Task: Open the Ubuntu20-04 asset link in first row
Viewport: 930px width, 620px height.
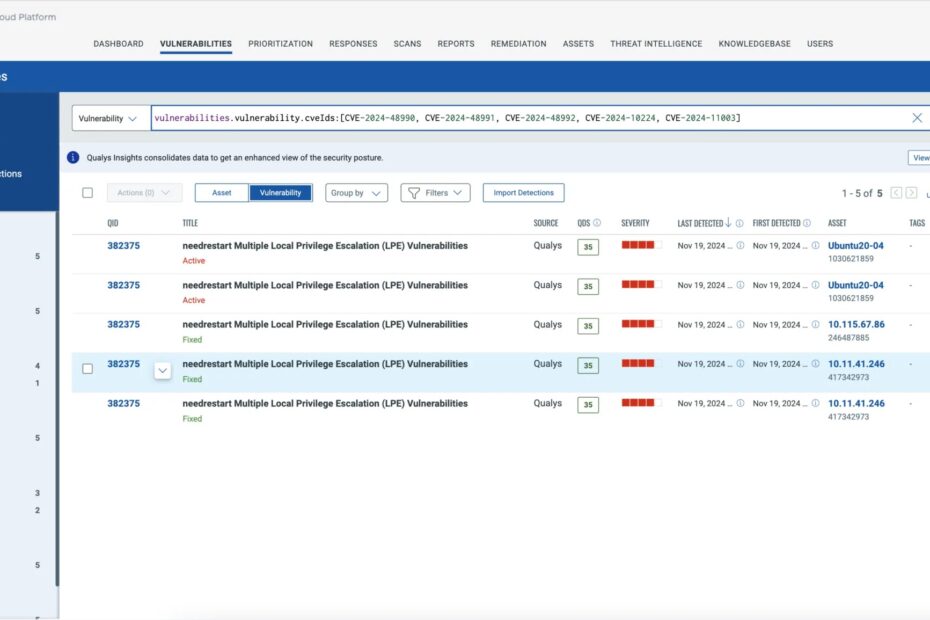Action: click(855, 246)
